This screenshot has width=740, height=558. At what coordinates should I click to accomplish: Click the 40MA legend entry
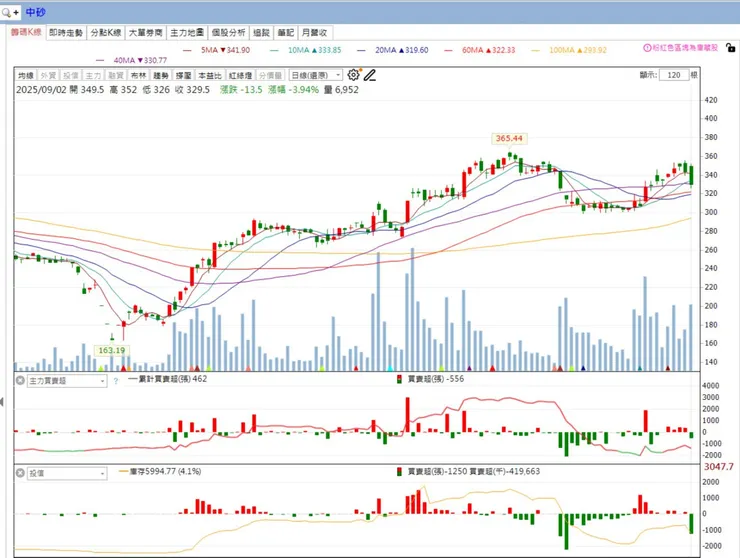[x=132, y=60]
